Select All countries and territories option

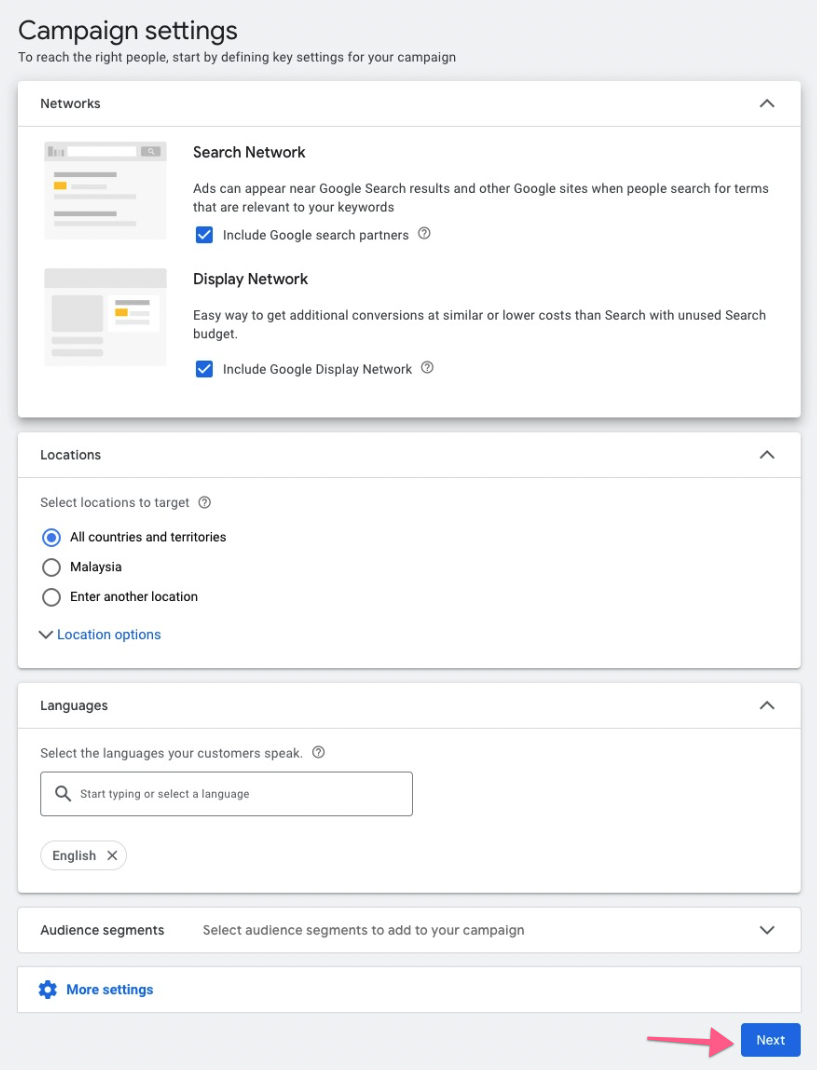click(51, 538)
